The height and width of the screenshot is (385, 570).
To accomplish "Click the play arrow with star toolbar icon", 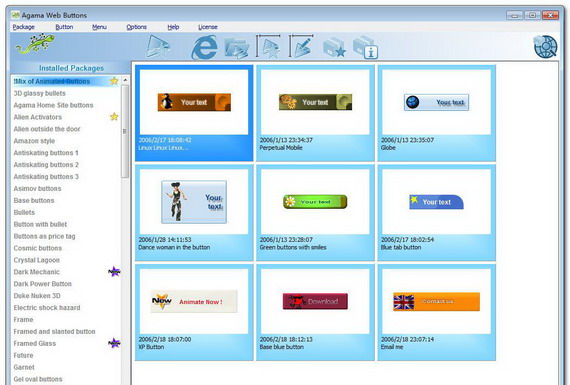I will point(158,47).
